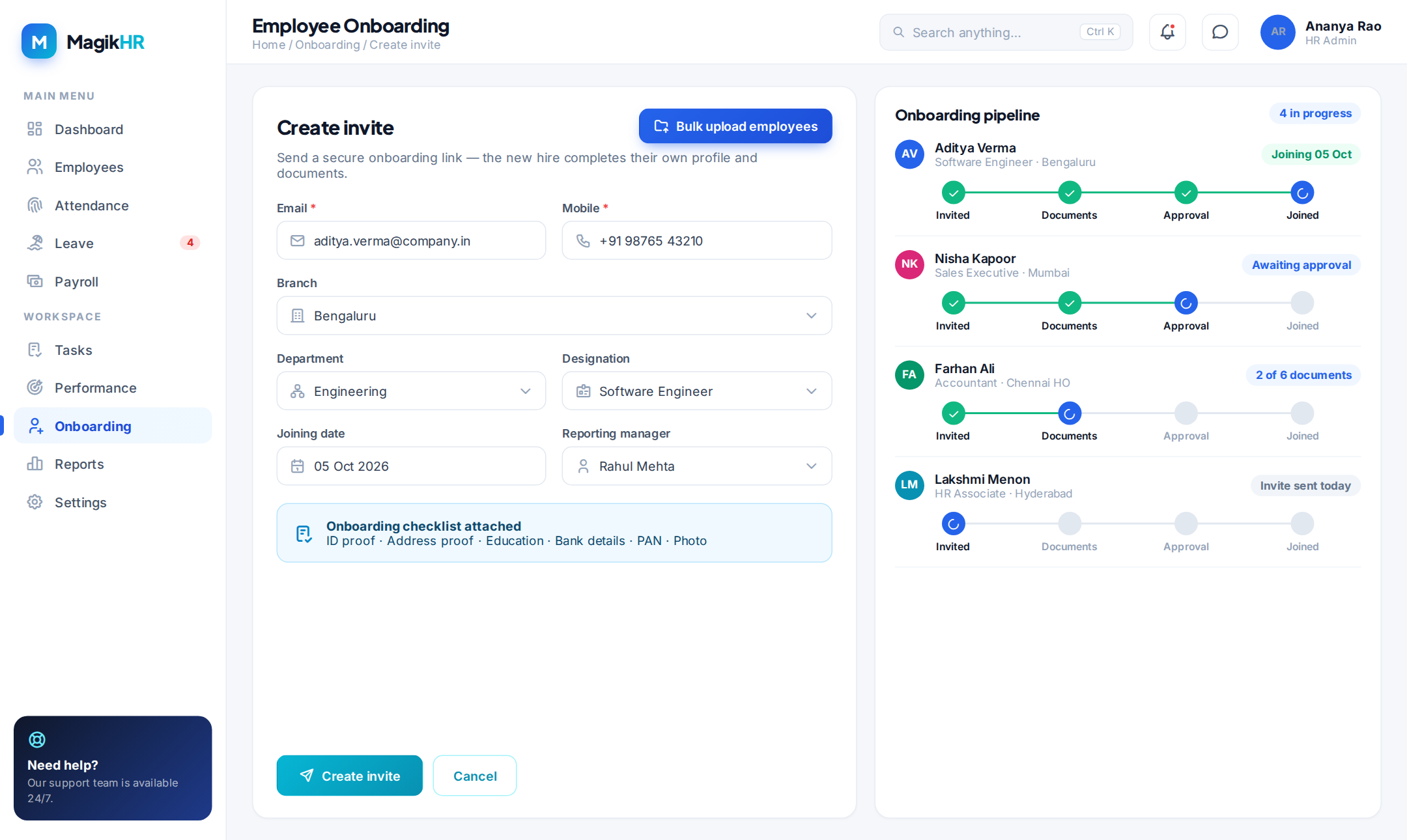Screen dimensions: 1407x840
Task: Click the onboarding checklist icon
Action: click(x=304, y=534)
